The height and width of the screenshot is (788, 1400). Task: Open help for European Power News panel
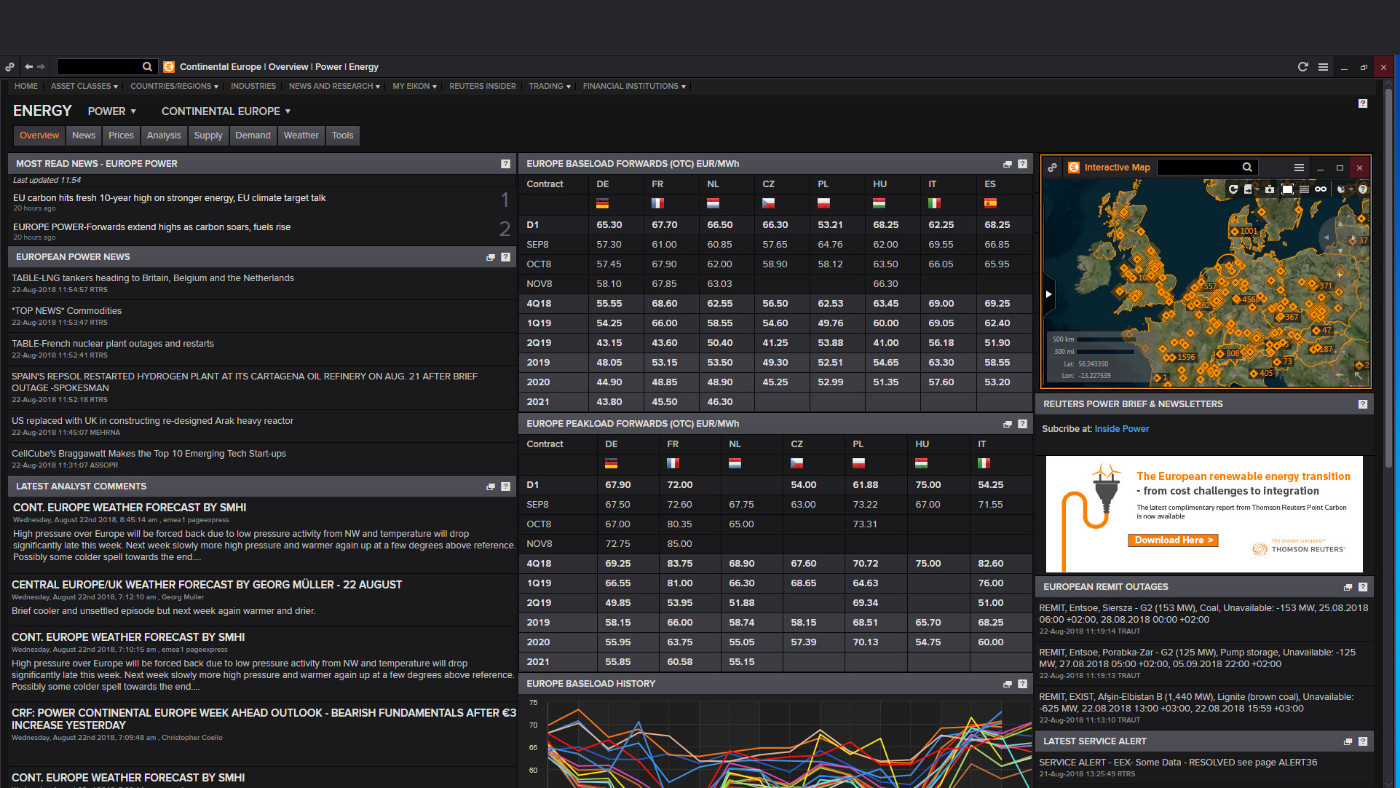pyautogui.click(x=506, y=257)
